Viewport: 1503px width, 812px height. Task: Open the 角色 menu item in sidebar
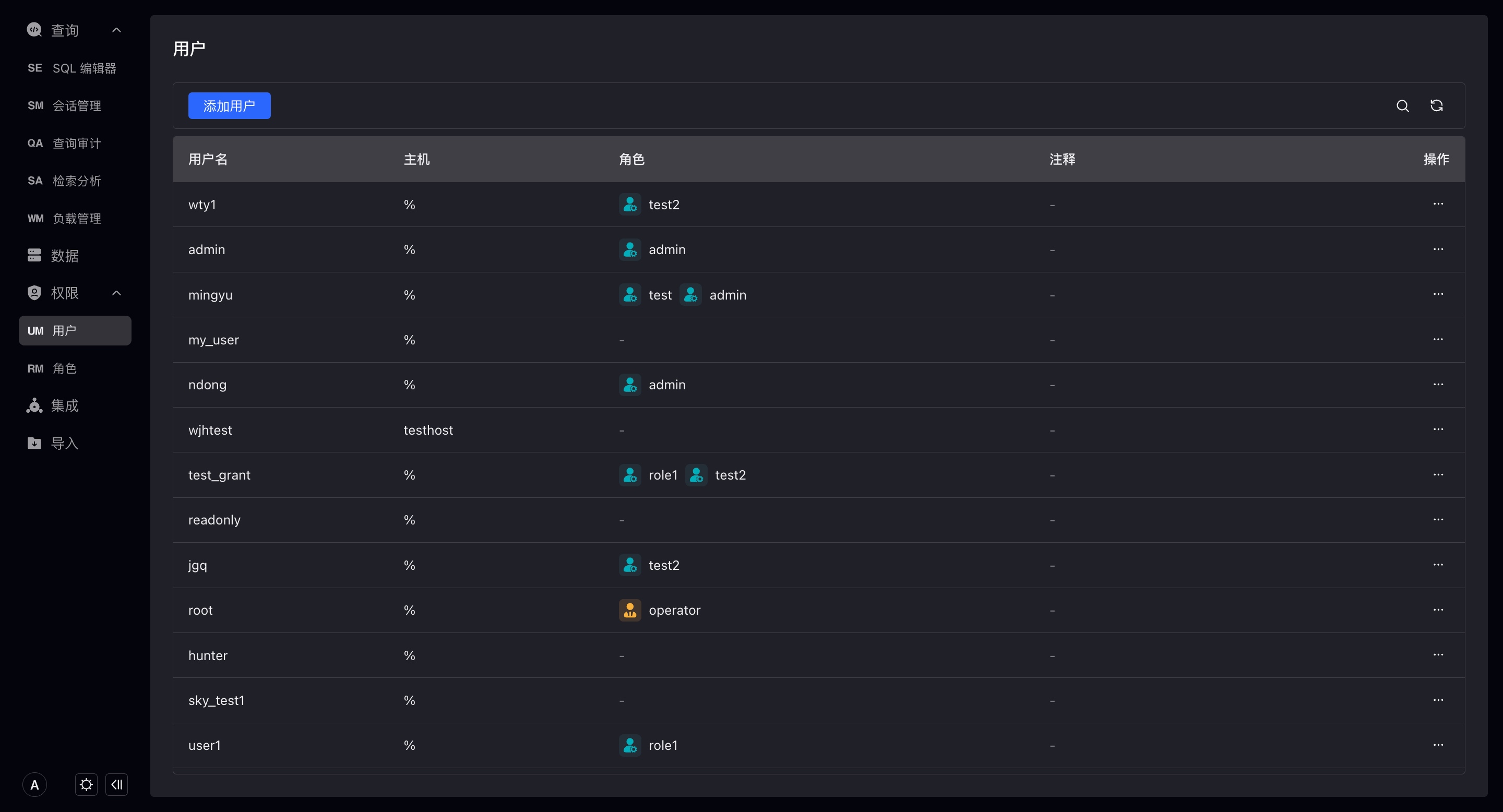click(75, 368)
